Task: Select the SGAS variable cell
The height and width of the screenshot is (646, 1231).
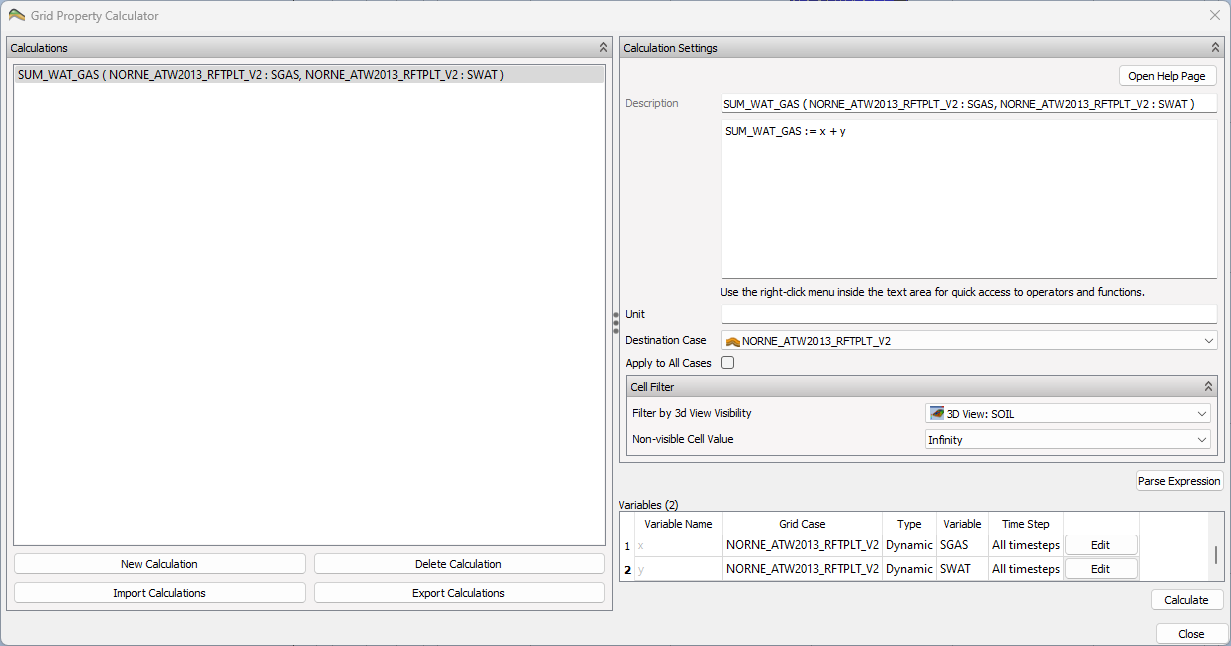Action: pyautogui.click(x=962, y=545)
